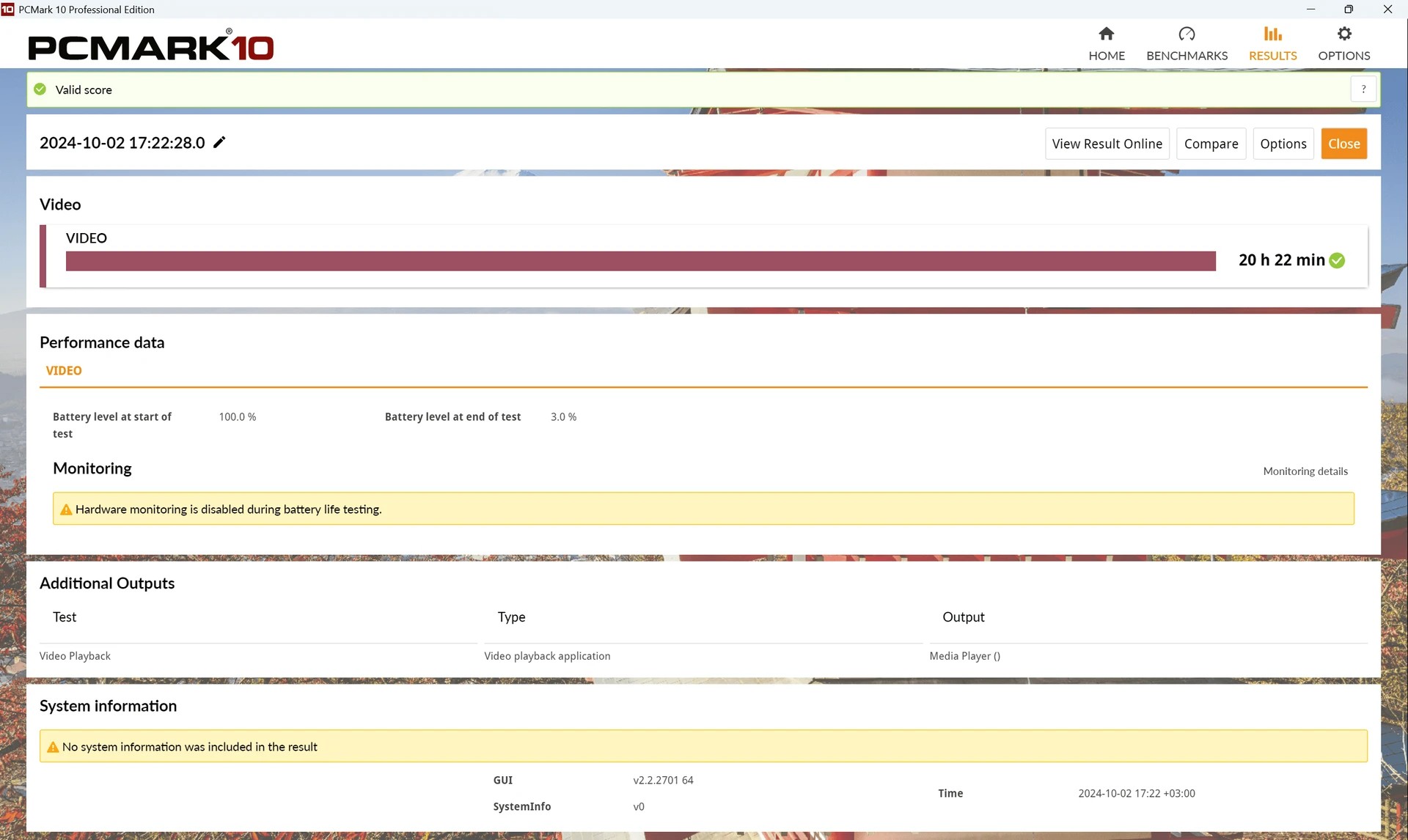
Task: Click system information warning triangle icon
Action: (x=52, y=747)
